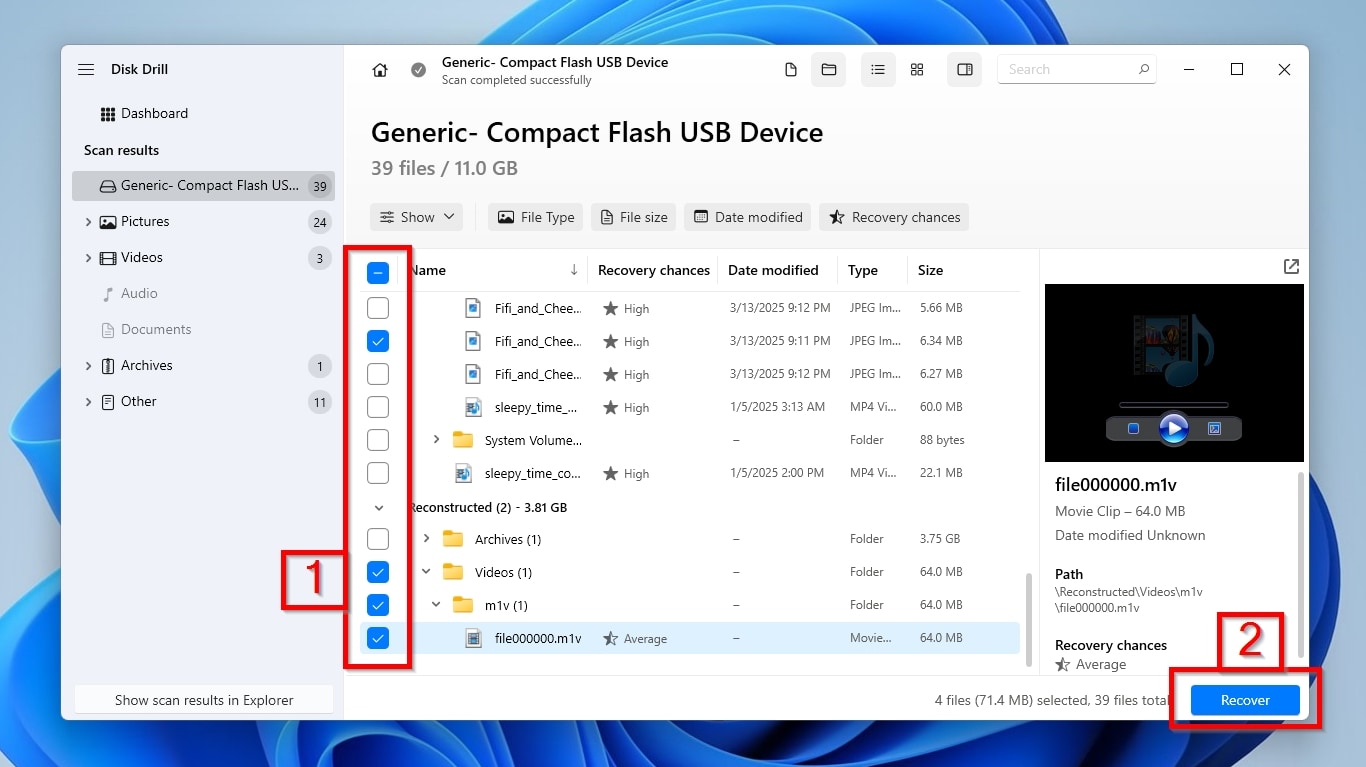Sort by Type column header
This screenshot has height=767, width=1366.
coord(863,270)
